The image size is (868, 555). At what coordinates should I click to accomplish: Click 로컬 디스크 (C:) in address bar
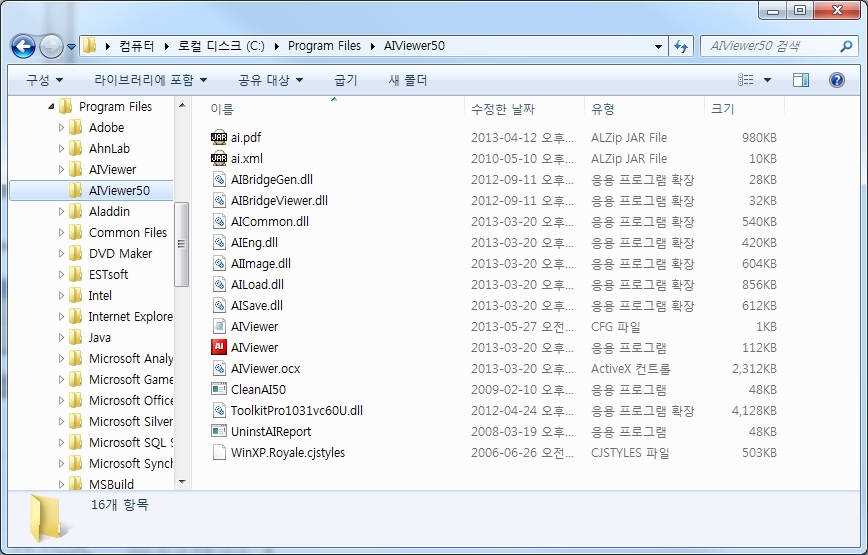pyautogui.click(x=221, y=46)
